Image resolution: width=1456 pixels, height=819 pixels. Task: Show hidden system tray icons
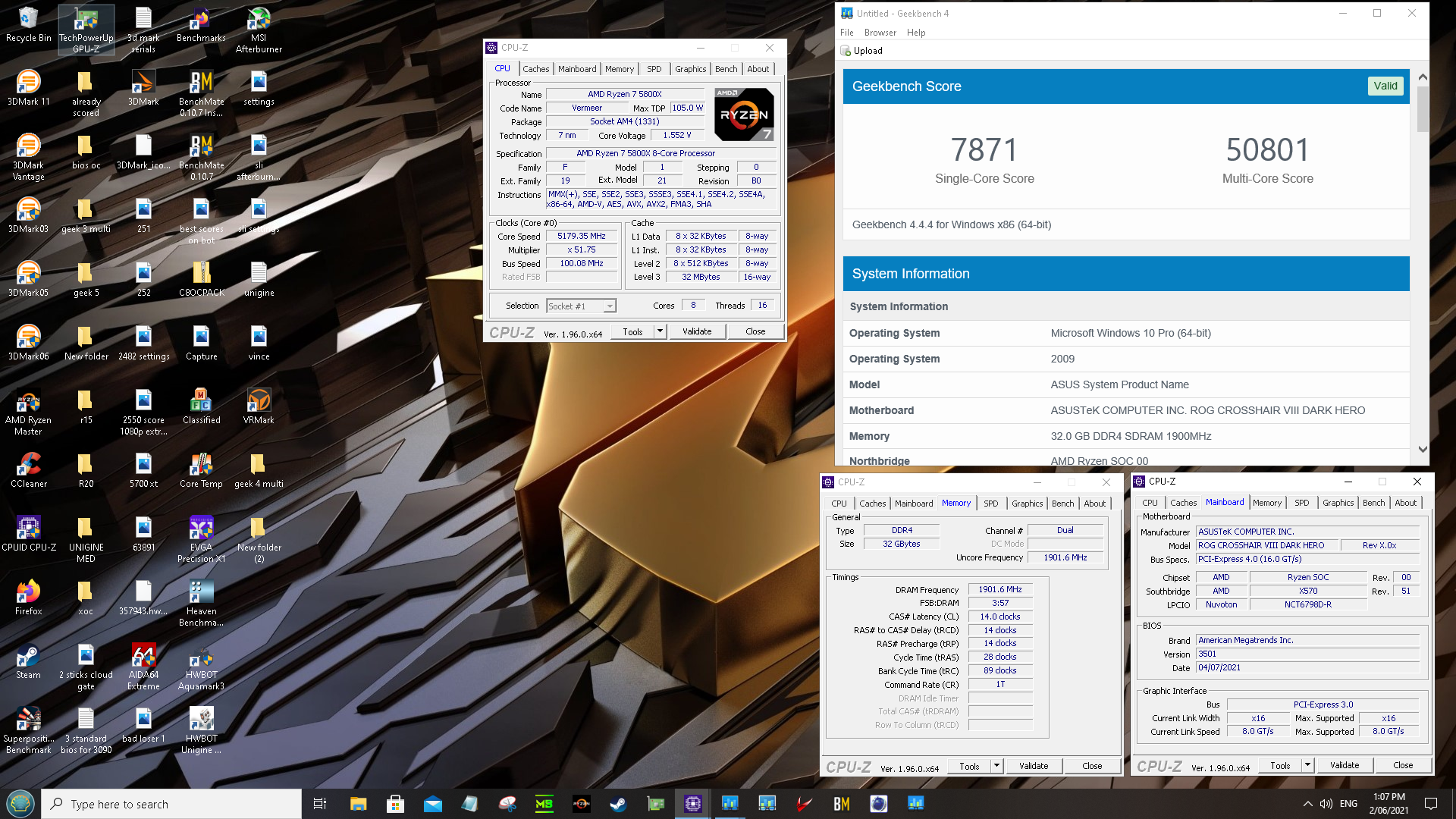click(1307, 804)
